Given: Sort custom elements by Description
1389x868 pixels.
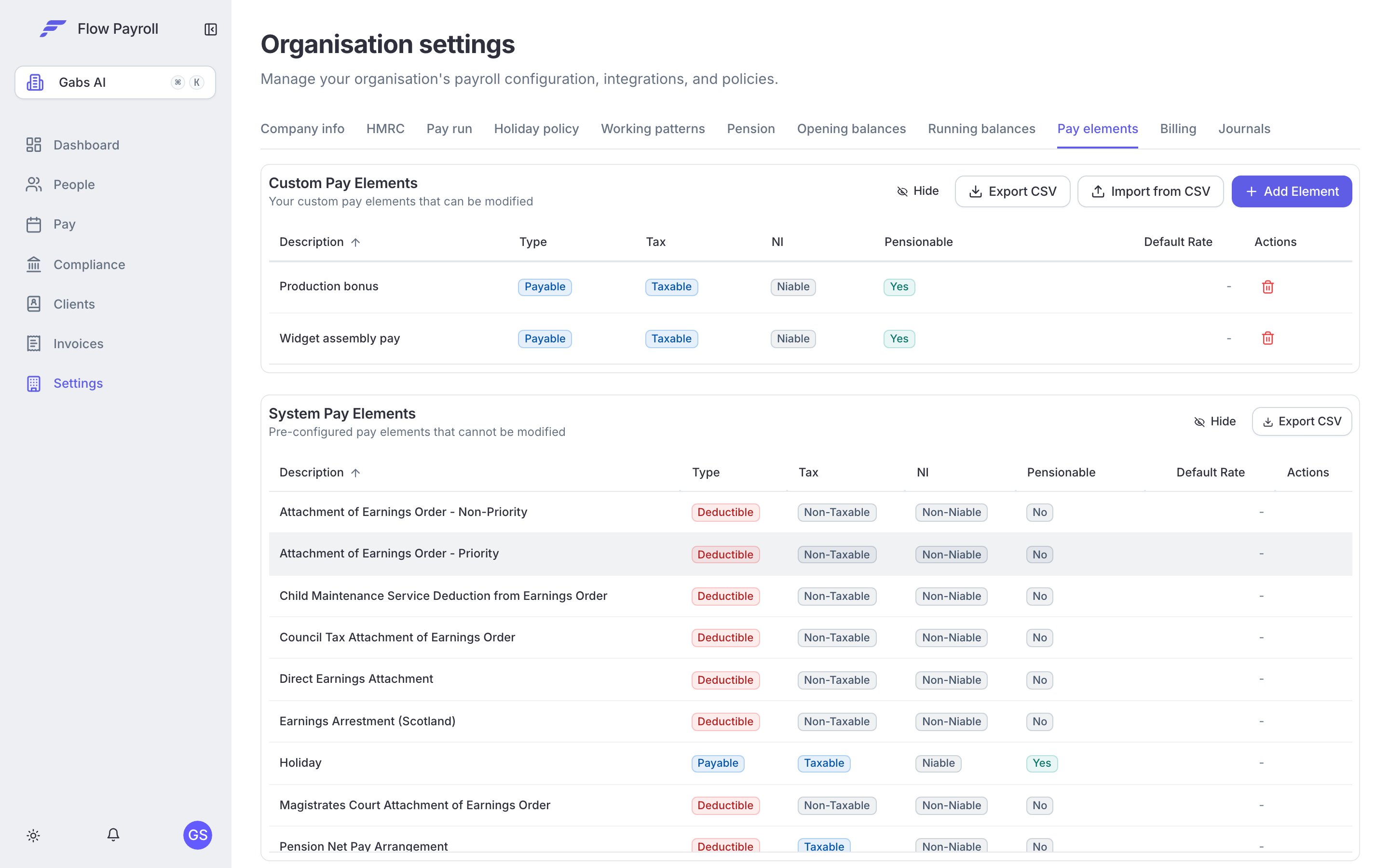Looking at the screenshot, I should click(x=320, y=242).
